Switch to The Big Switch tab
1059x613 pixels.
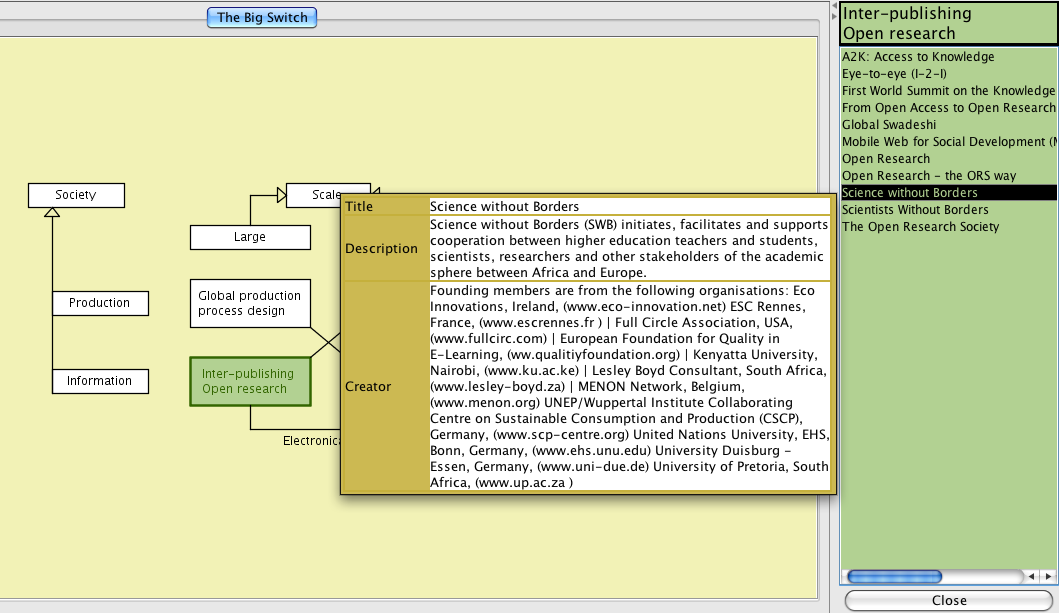(262, 17)
